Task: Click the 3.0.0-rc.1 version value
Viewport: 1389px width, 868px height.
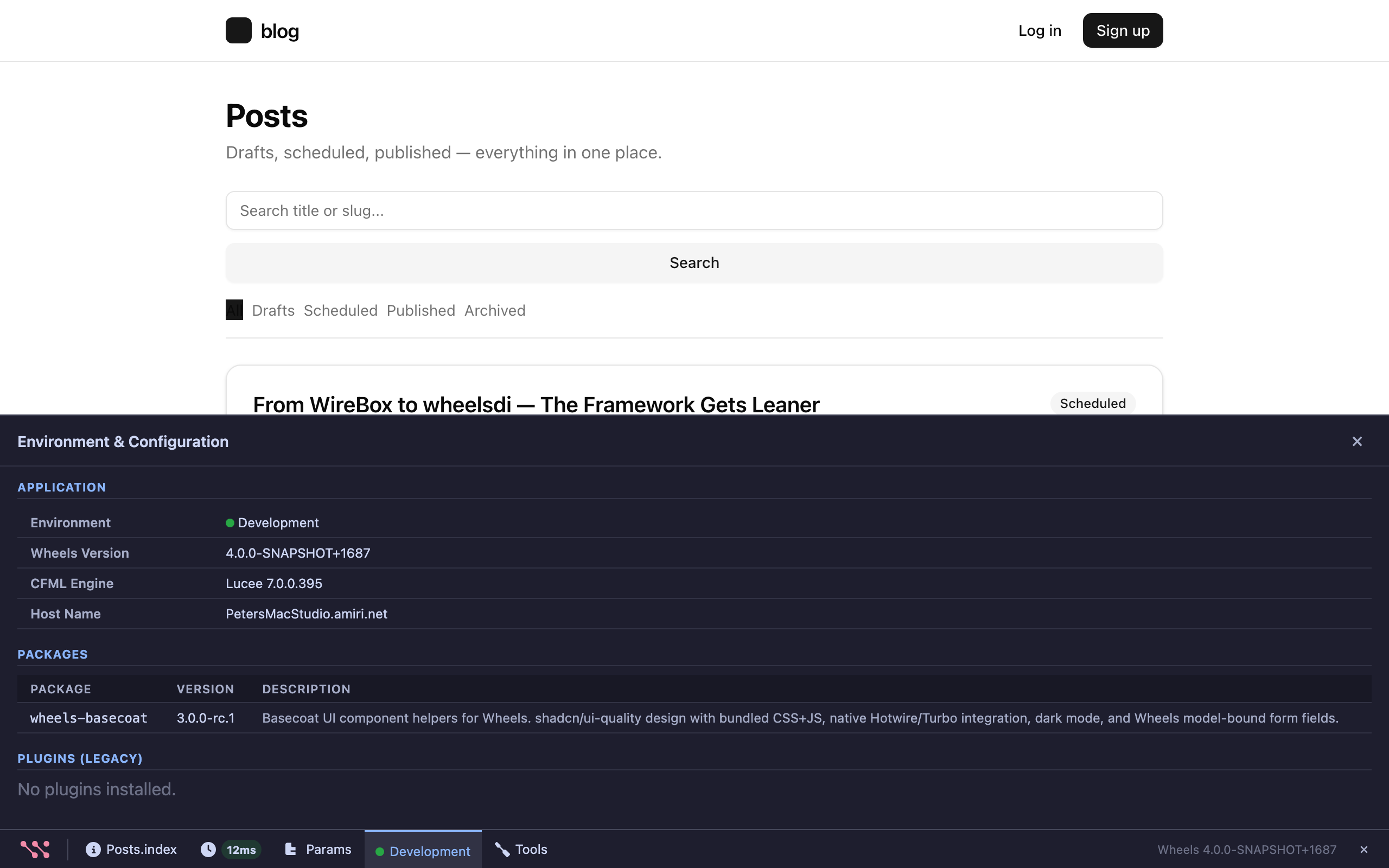Action: [x=206, y=718]
